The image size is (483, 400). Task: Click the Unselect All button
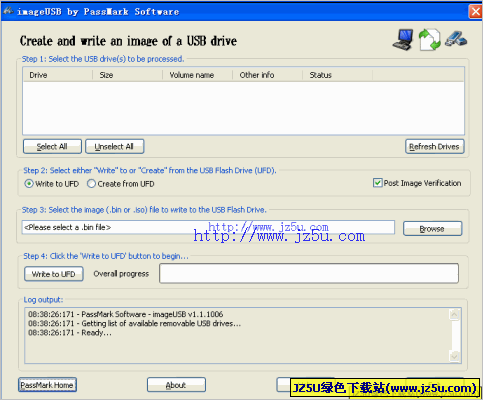tap(115, 146)
